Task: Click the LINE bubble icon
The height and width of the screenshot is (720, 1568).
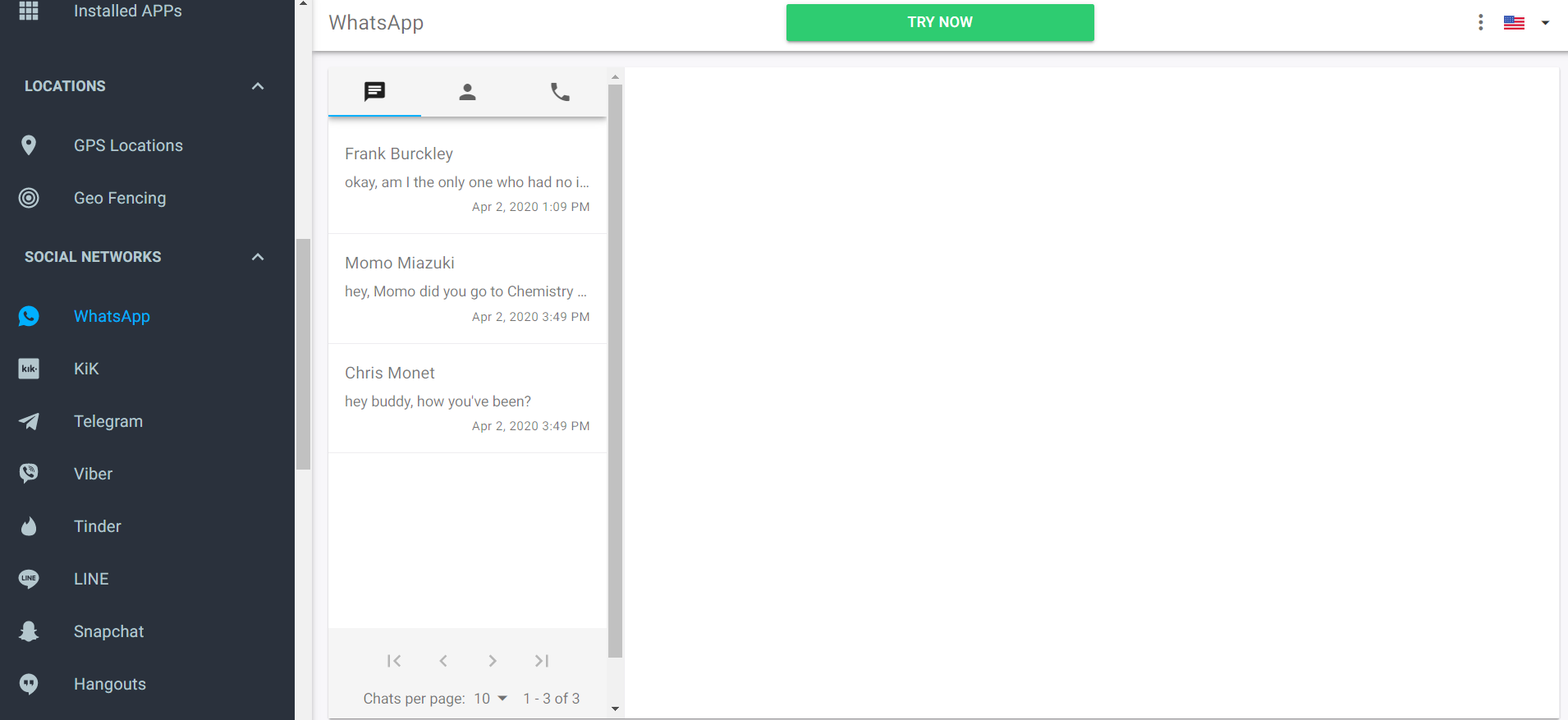Action: (x=29, y=579)
